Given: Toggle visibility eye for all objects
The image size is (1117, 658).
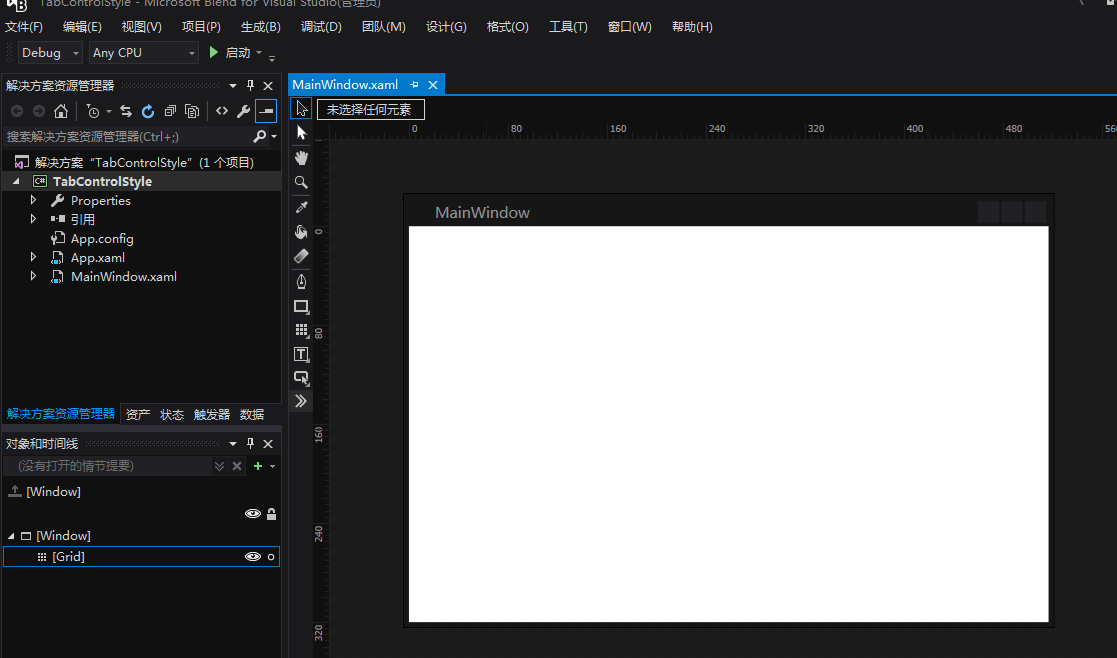Looking at the screenshot, I should click(253, 513).
